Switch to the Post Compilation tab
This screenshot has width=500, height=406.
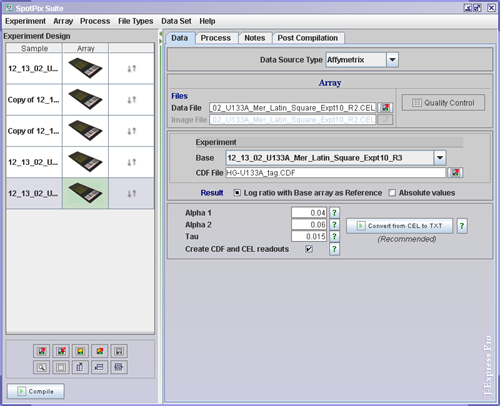tap(308, 38)
